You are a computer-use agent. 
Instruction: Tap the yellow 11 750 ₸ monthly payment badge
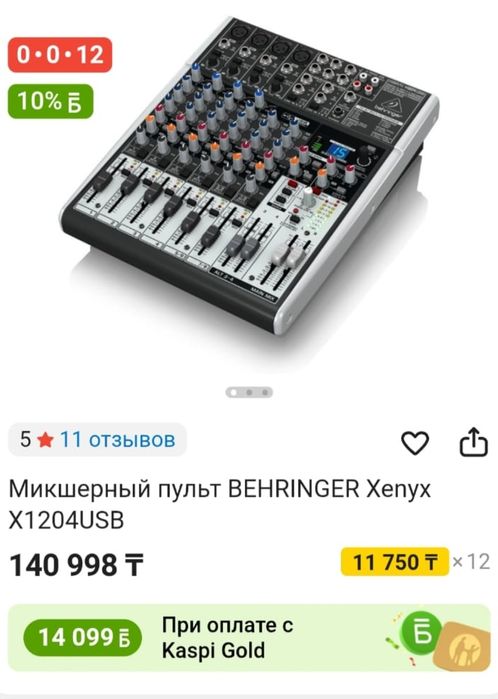click(395, 561)
